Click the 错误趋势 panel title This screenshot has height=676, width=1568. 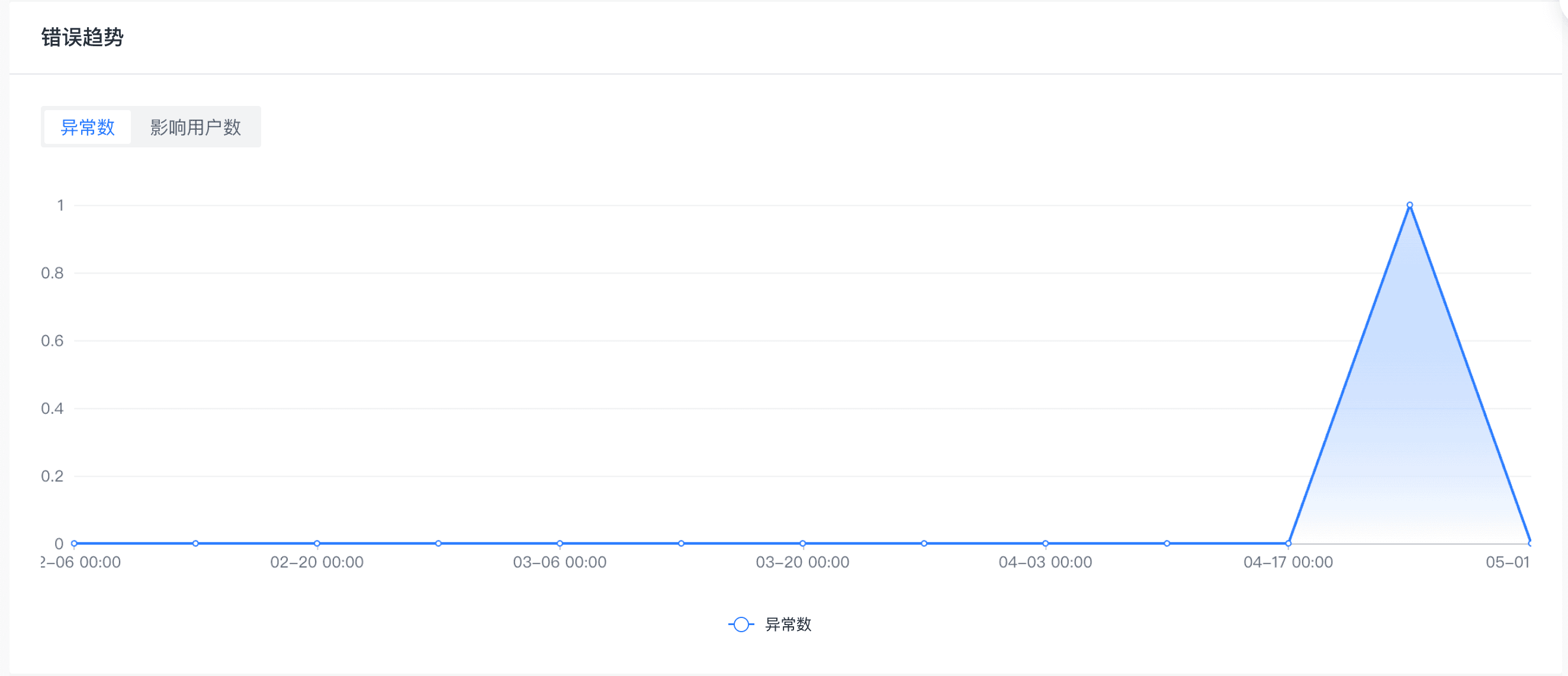tap(82, 37)
